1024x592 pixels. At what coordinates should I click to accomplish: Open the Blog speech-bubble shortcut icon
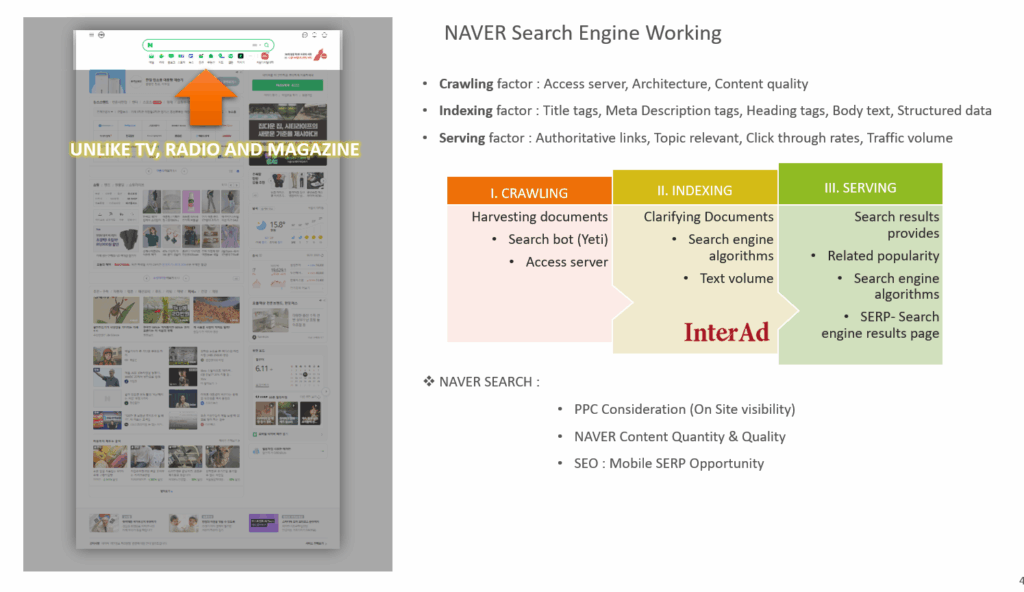(x=171, y=56)
